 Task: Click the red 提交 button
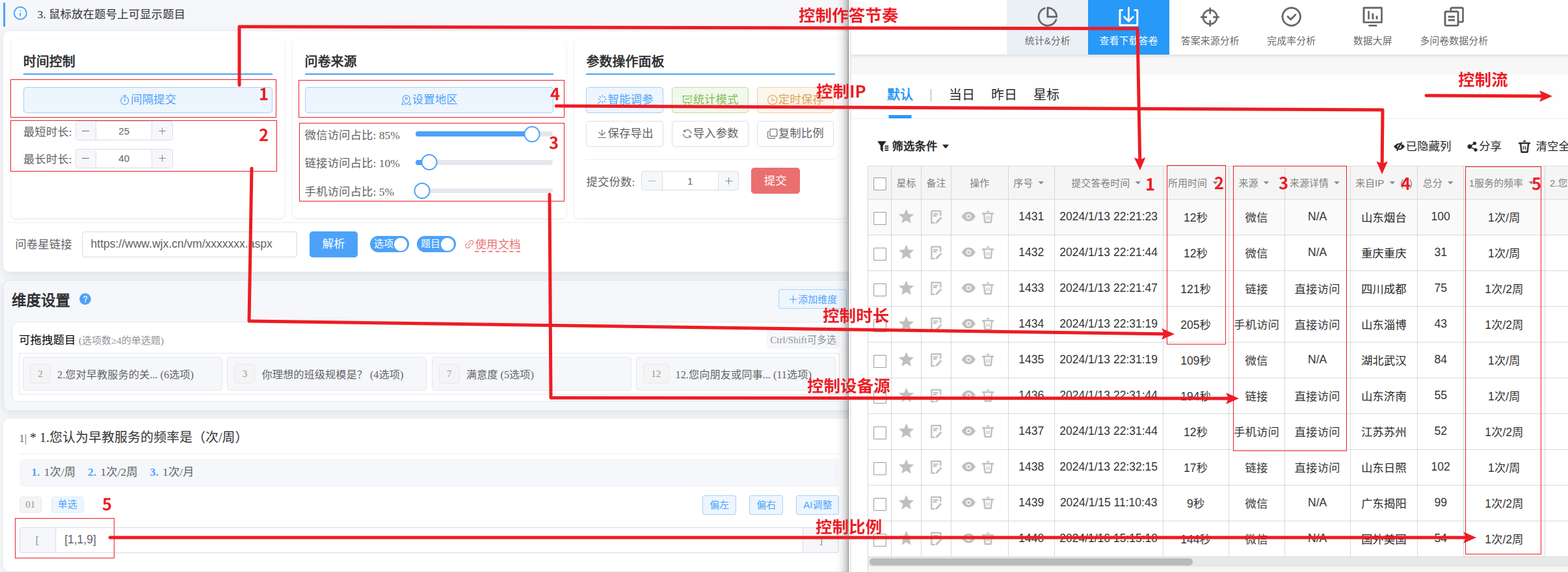775,181
